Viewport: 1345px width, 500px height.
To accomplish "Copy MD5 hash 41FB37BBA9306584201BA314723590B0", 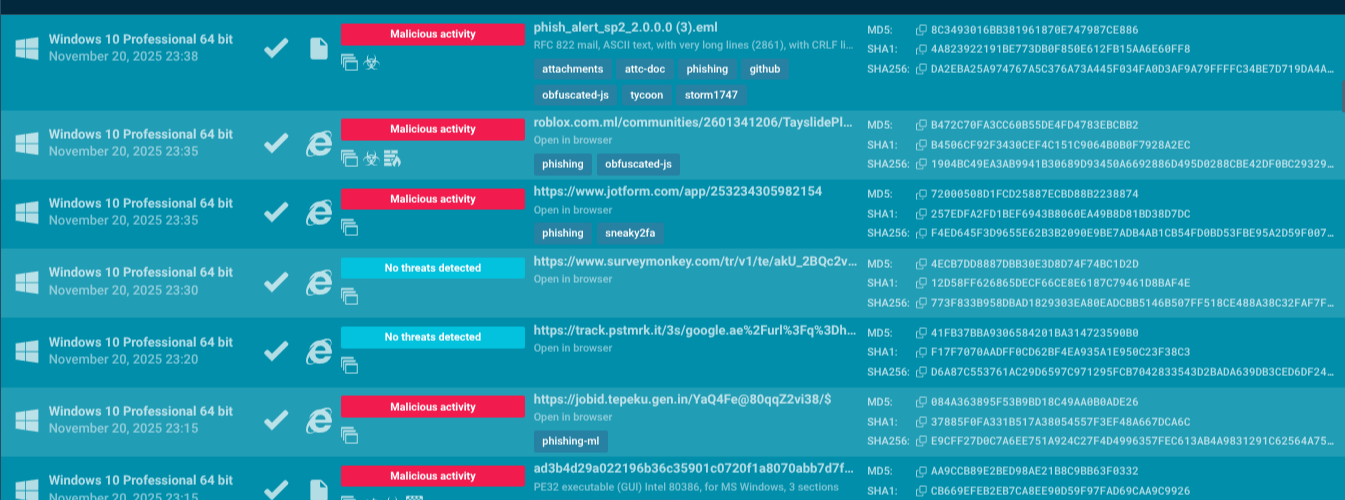I will [x=921, y=333].
